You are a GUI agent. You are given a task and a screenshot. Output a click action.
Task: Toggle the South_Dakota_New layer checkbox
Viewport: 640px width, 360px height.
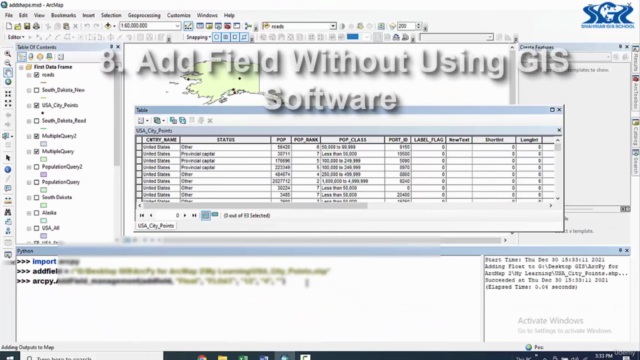click(37, 90)
